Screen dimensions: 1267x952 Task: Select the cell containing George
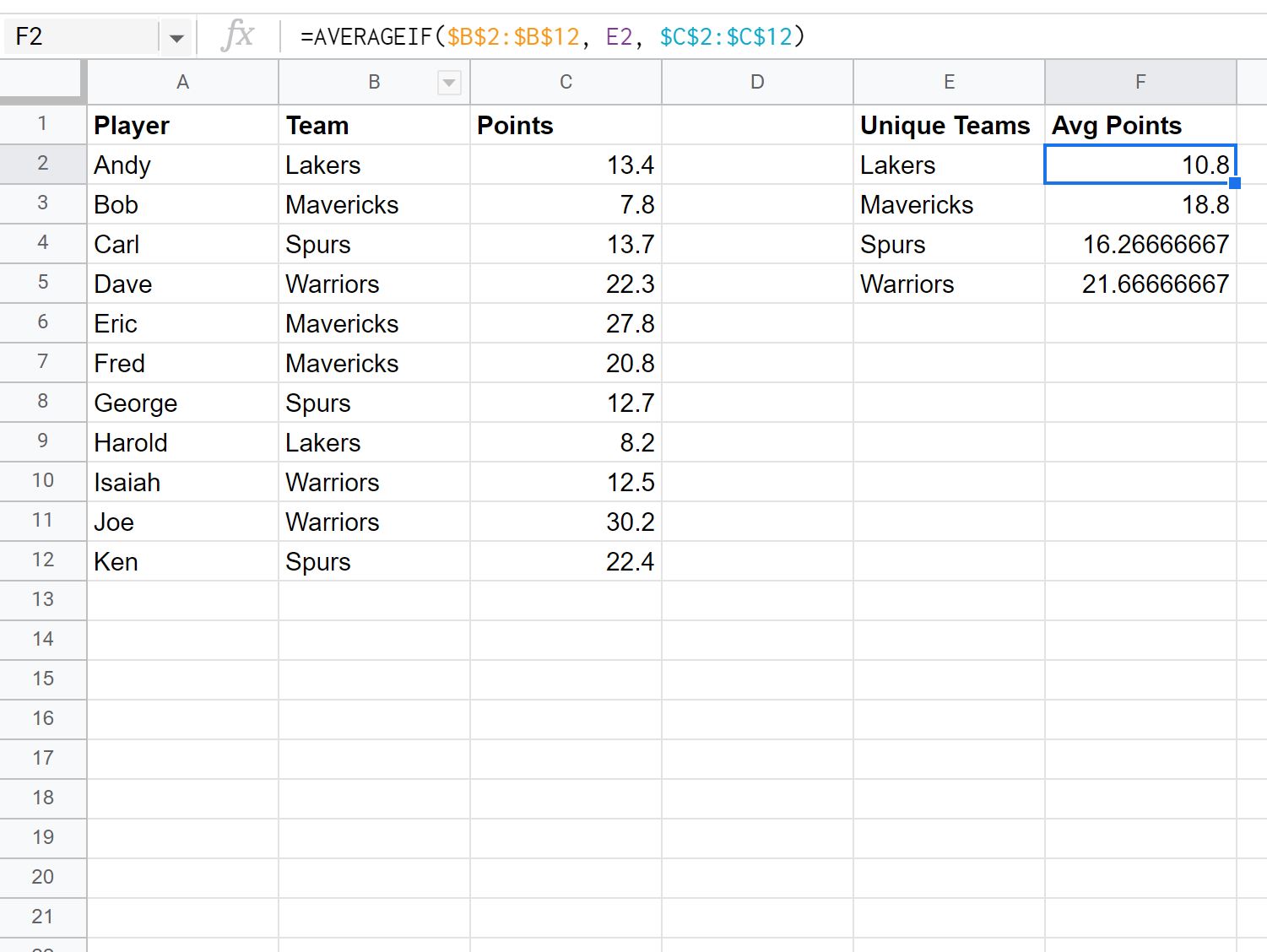[183, 403]
